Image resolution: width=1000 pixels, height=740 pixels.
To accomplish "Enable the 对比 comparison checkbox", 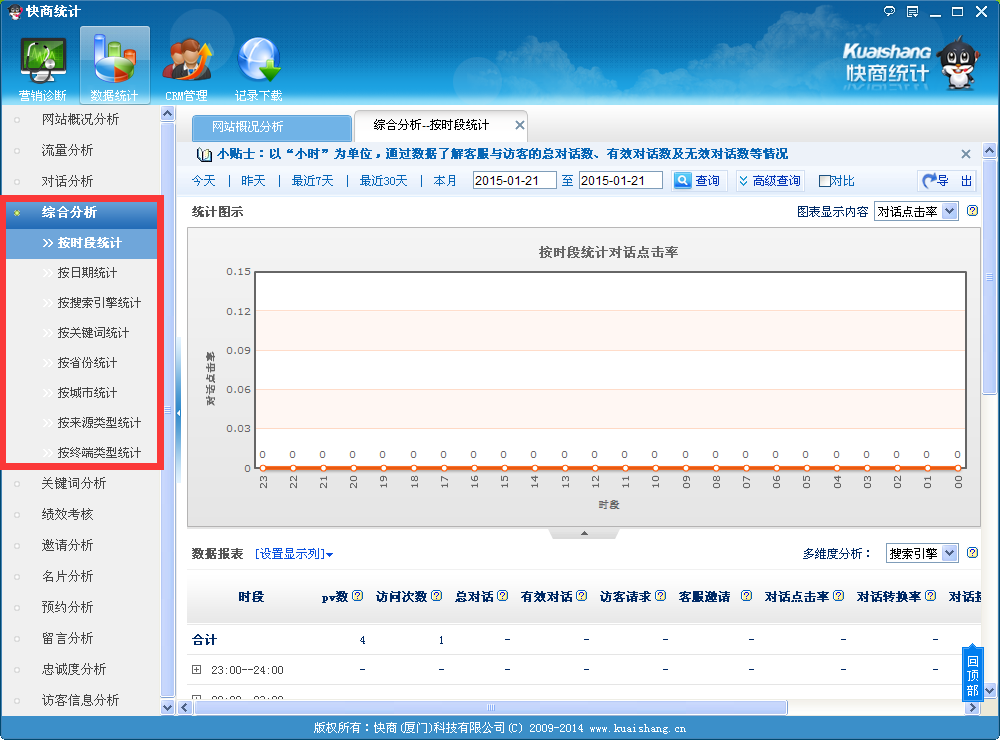I will (825, 181).
